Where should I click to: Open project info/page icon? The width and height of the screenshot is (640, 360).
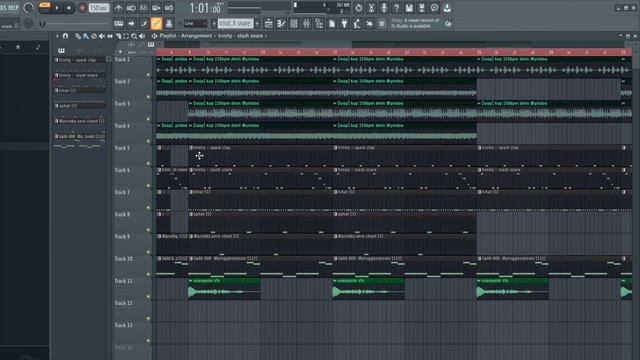pyautogui.click(x=332, y=24)
